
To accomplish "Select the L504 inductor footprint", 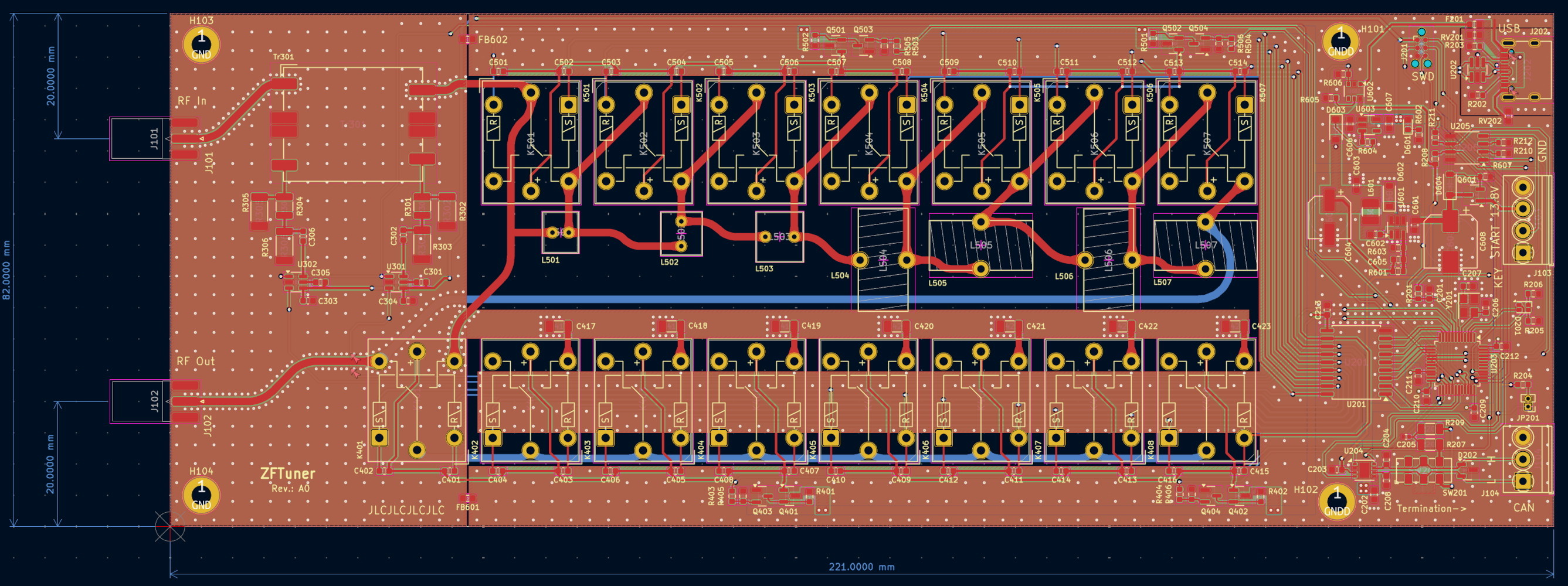I will [883, 260].
